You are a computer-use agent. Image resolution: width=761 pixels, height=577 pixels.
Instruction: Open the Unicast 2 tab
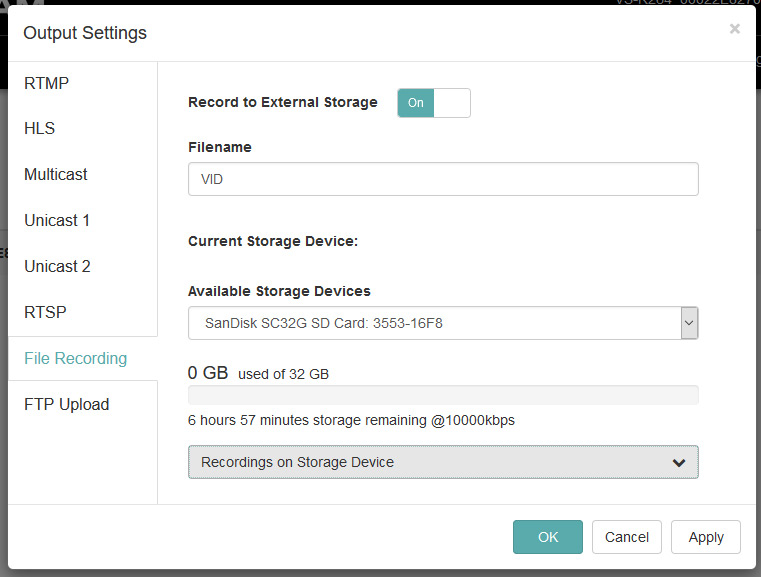pos(57,267)
